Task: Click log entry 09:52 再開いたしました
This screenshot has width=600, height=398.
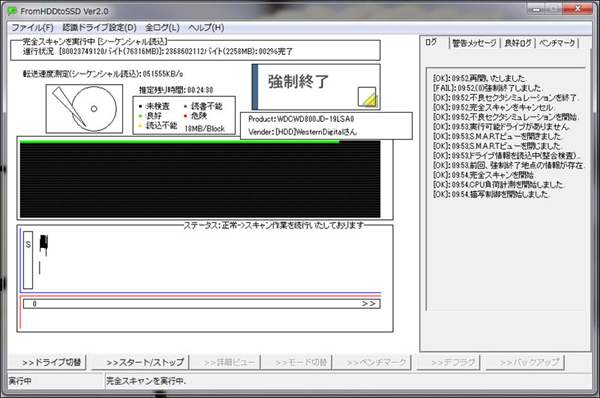Action: tap(480, 78)
